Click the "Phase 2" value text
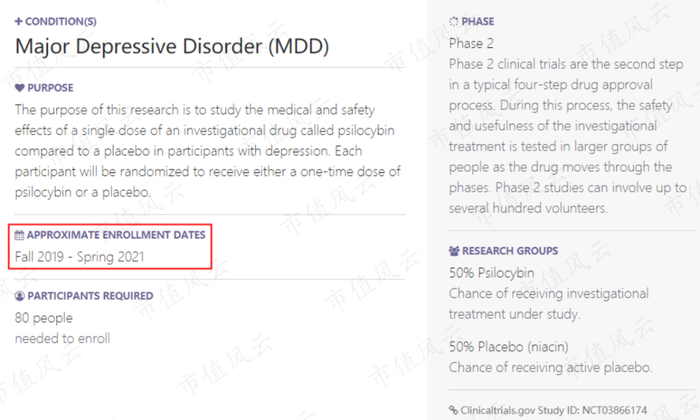The width and height of the screenshot is (700, 420). tap(471, 43)
